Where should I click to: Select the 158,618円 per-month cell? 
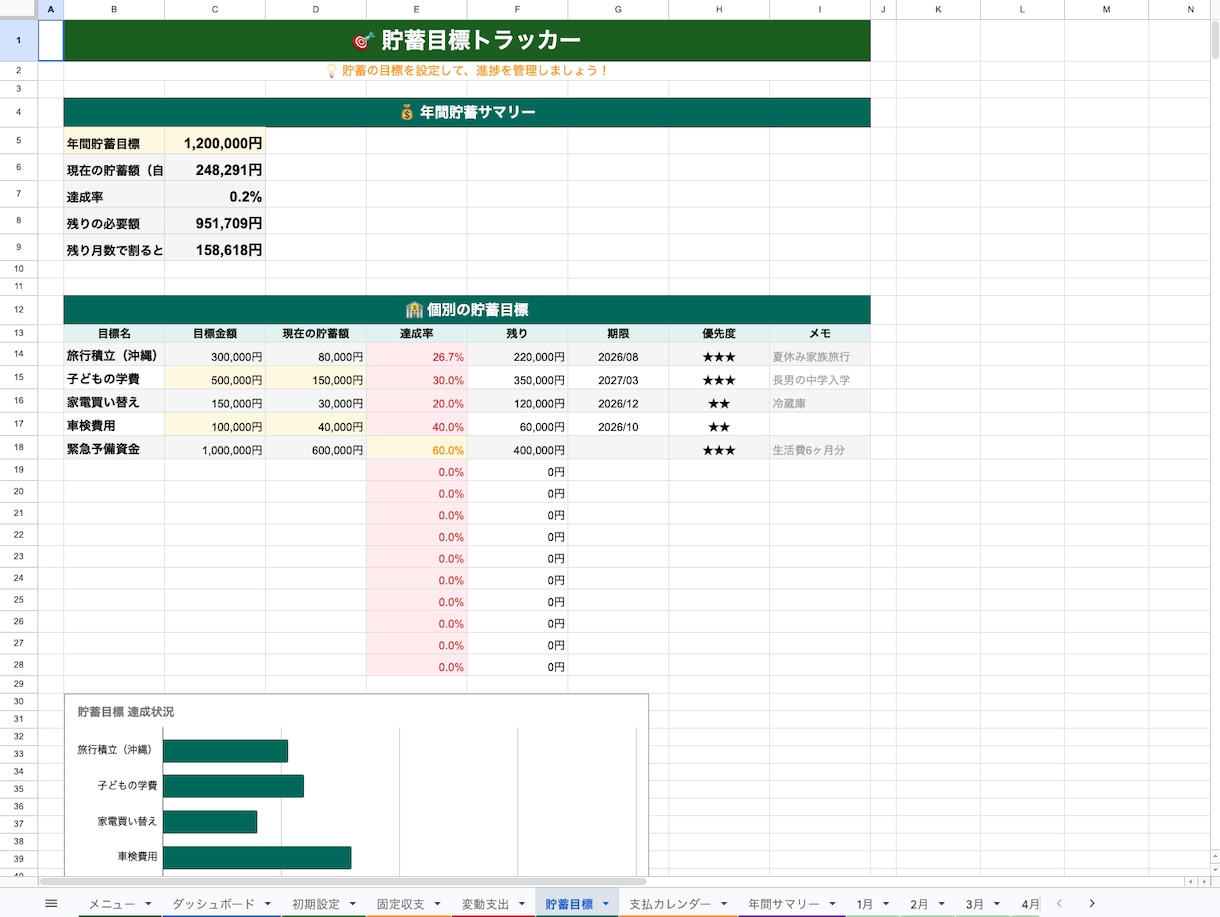pyautogui.click(x=215, y=250)
